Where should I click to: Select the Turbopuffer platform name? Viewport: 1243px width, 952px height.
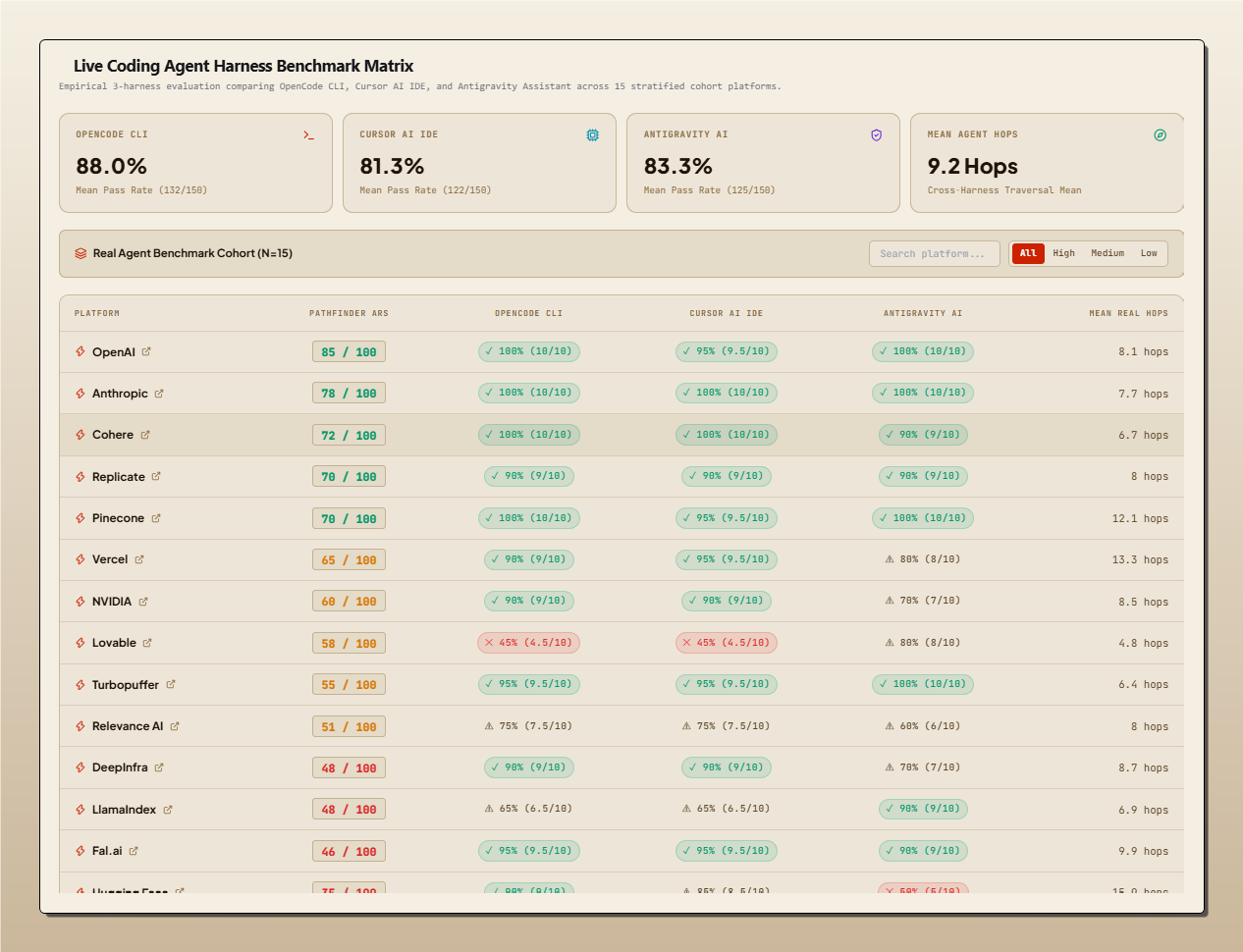coord(126,685)
